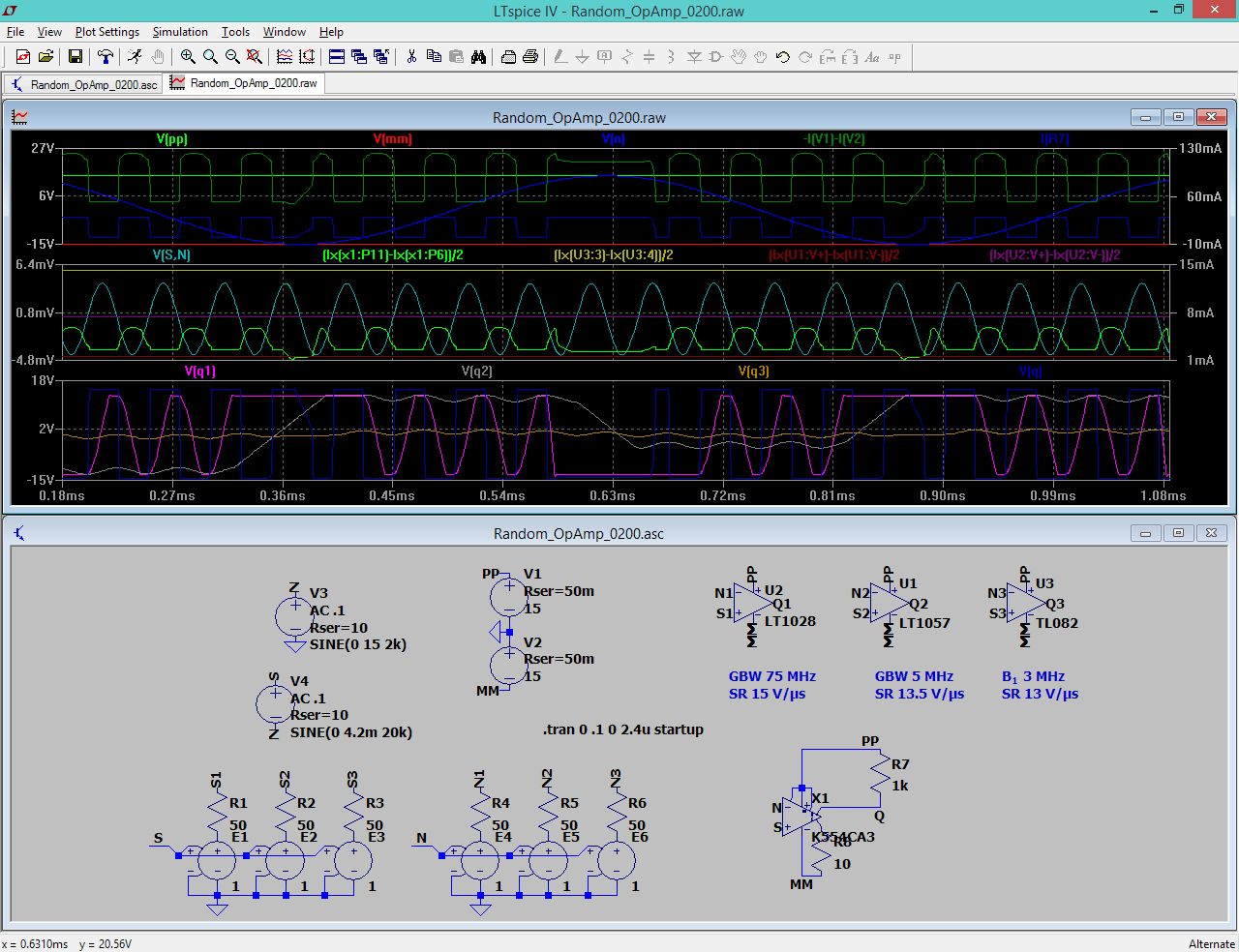Screen dimensions: 1239x952
Task: Select the Capacitor tool icon
Action: (x=650, y=57)
